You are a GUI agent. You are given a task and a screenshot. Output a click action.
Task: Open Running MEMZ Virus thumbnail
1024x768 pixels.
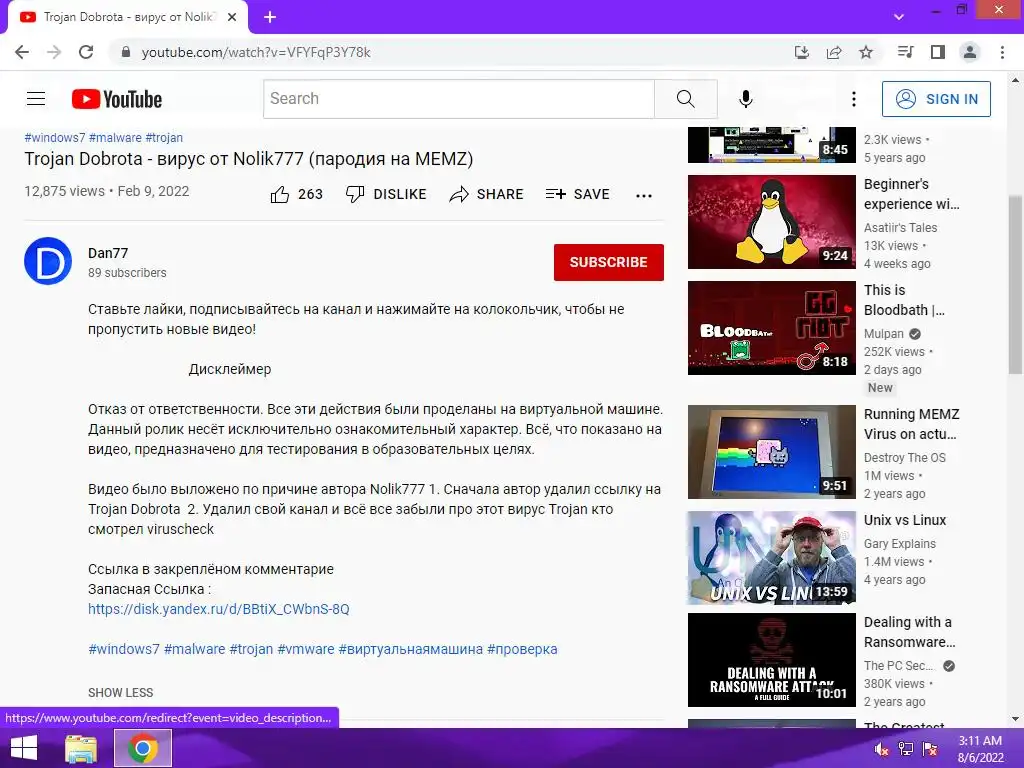pyautogui.click(x=771, y=452)
